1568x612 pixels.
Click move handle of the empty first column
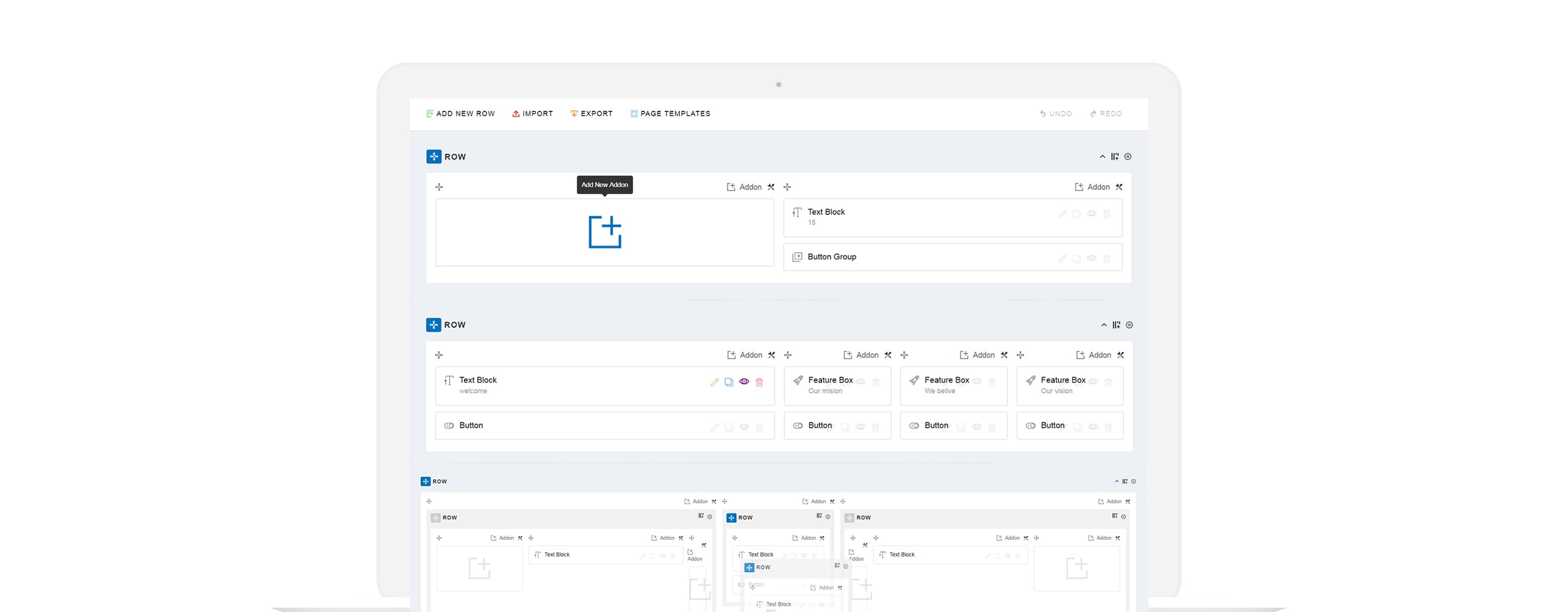(439, 187)
